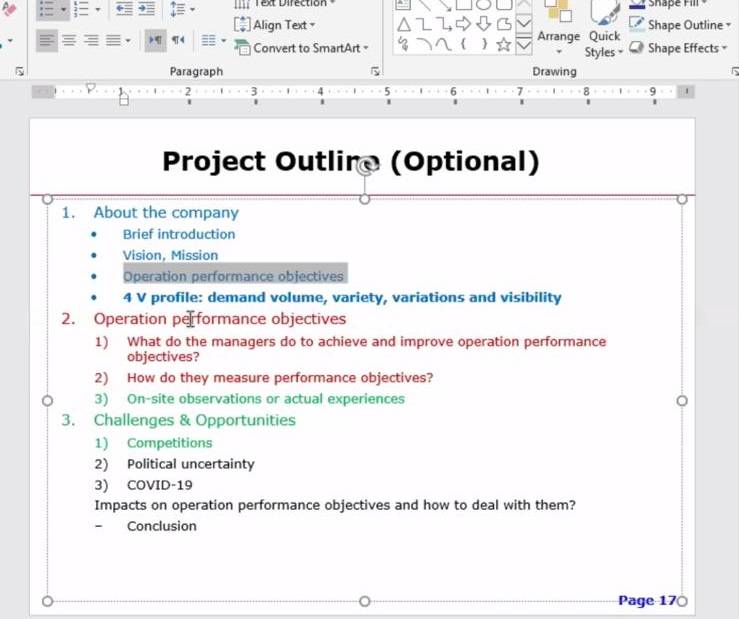Click the slide title Project Outline (Optional)
739x619 pixels.
[351, 161]
